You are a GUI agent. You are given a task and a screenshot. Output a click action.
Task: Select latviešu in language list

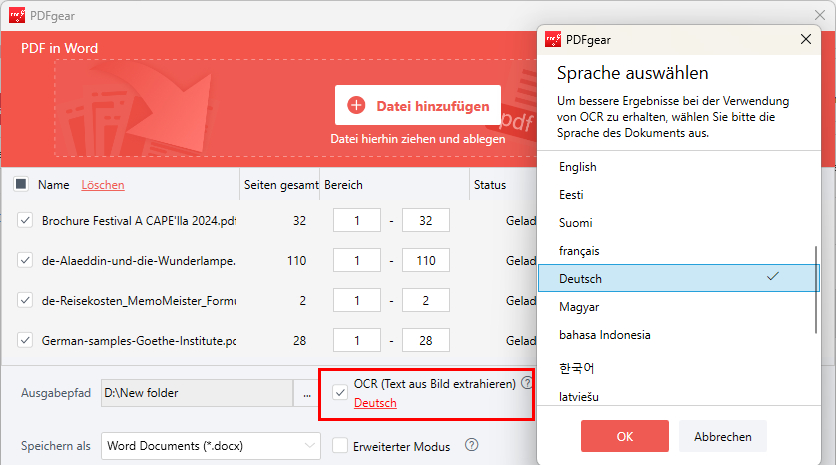coord(678,396)
